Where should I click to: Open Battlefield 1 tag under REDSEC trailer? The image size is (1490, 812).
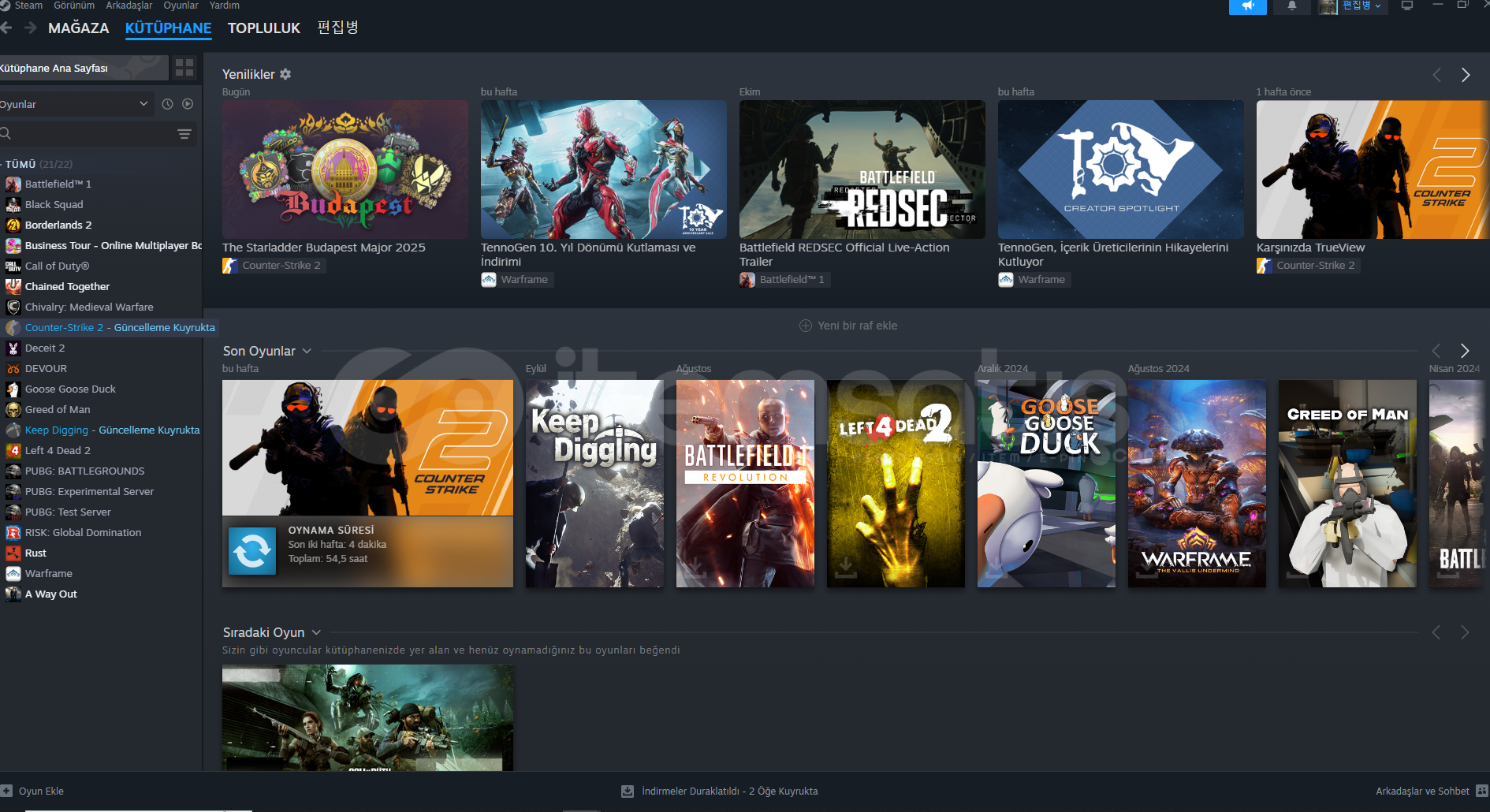[x=784, y=280]
